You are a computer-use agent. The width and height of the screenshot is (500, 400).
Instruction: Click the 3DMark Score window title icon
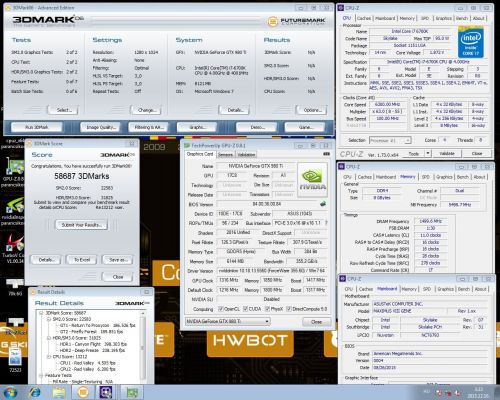[29, 144]
